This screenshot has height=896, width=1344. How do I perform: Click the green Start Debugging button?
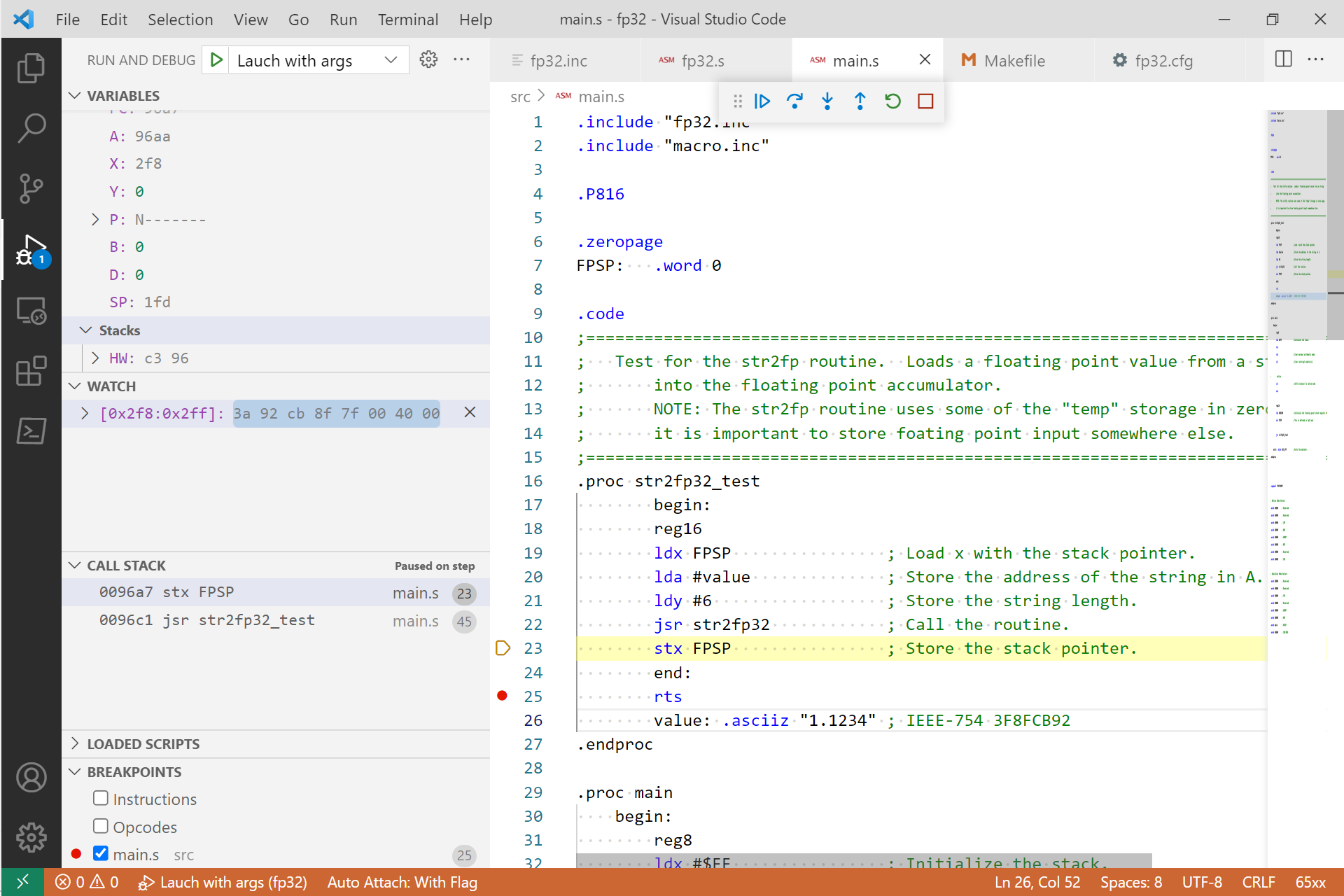[x=216, y=59]
